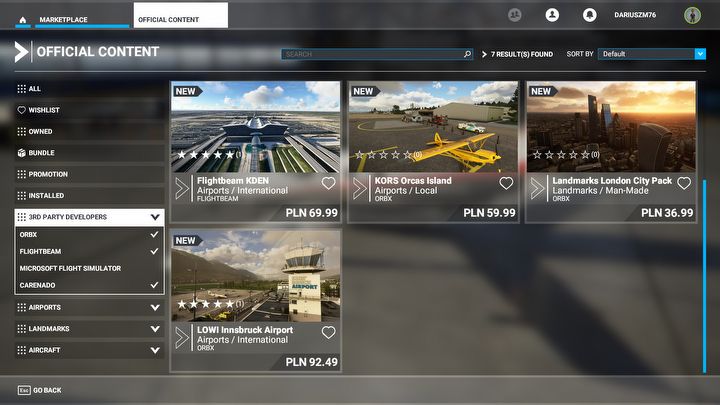The image size is (720, 405).
Task: Select the Wishlist sidebar item
Action: (x=89, y=110)
